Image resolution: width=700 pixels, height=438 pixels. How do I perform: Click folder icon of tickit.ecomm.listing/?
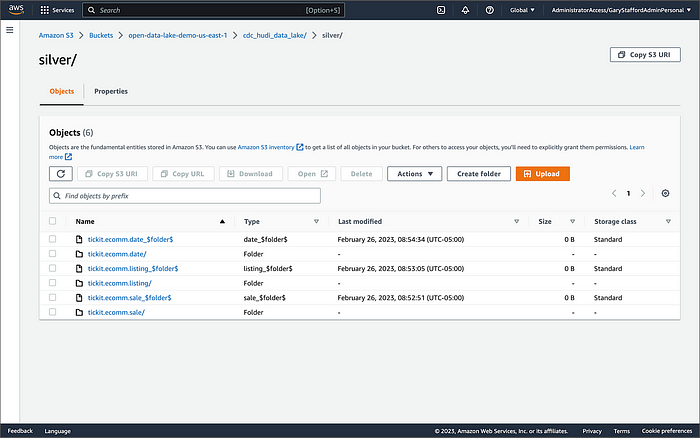click(79, 283)
